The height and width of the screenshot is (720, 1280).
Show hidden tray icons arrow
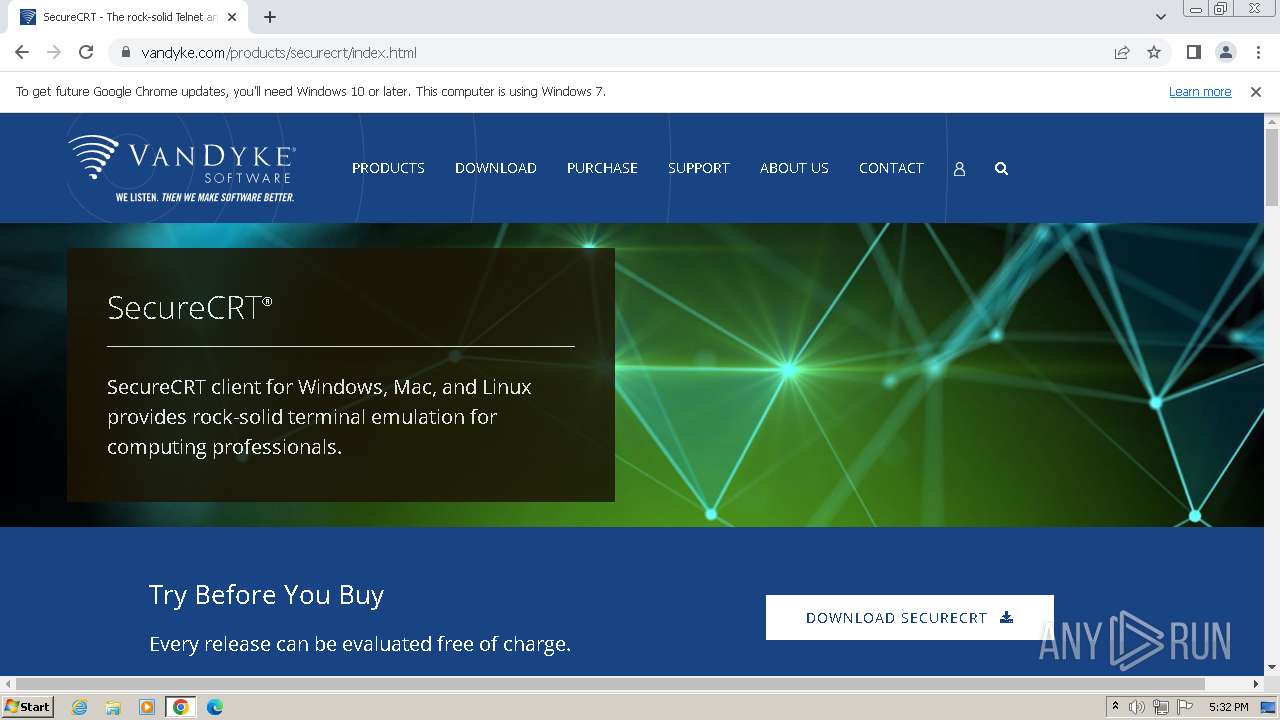[x=1116, y=707]
